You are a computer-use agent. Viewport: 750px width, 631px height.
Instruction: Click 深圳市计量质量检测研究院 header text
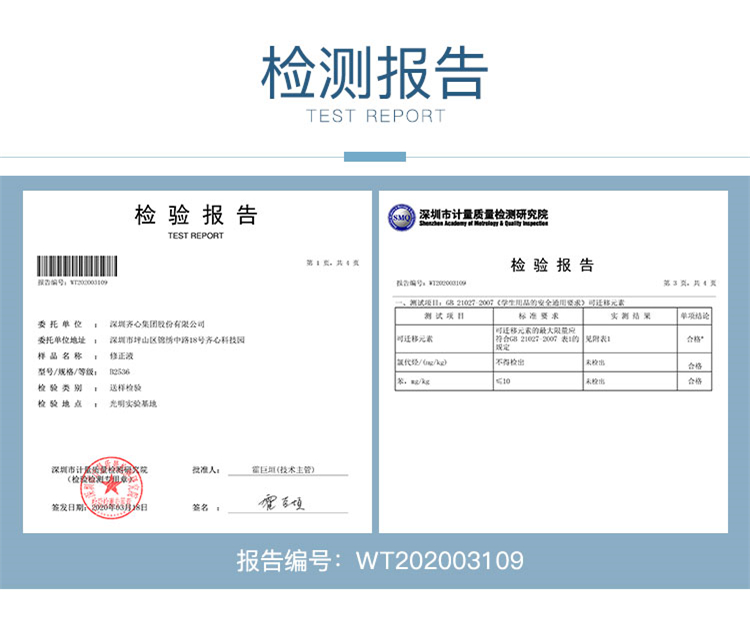pyautogui.click(x=484, y=215)
